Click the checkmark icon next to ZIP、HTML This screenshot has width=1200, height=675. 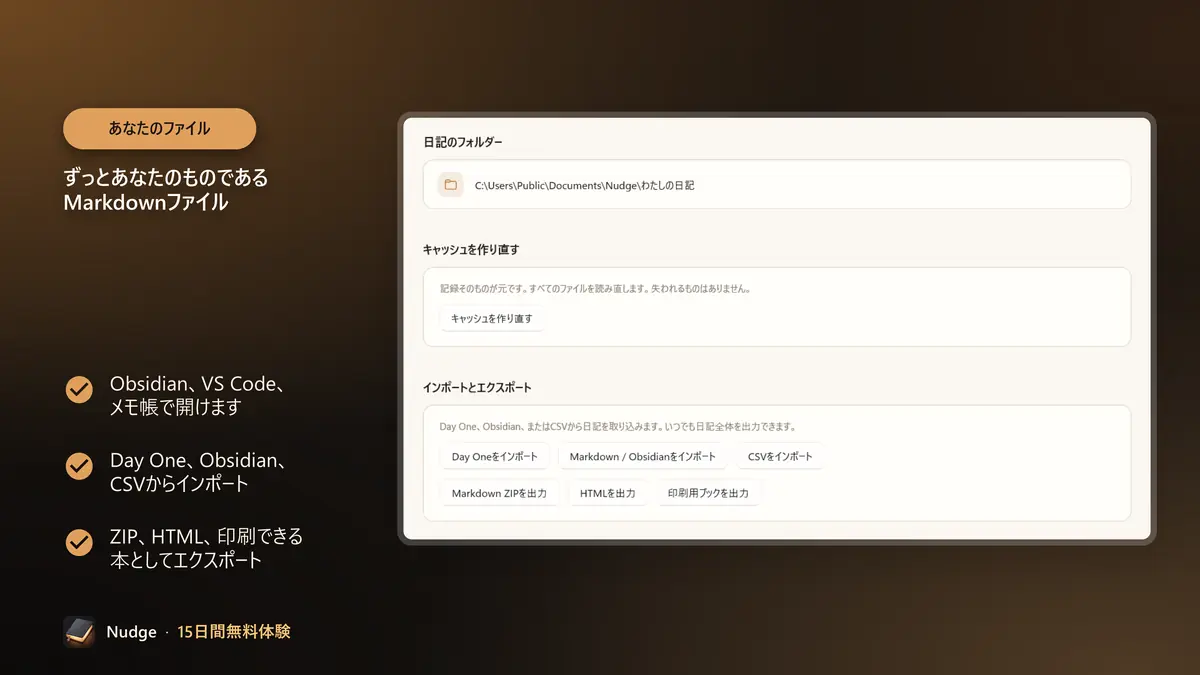[x=79, y=542]
